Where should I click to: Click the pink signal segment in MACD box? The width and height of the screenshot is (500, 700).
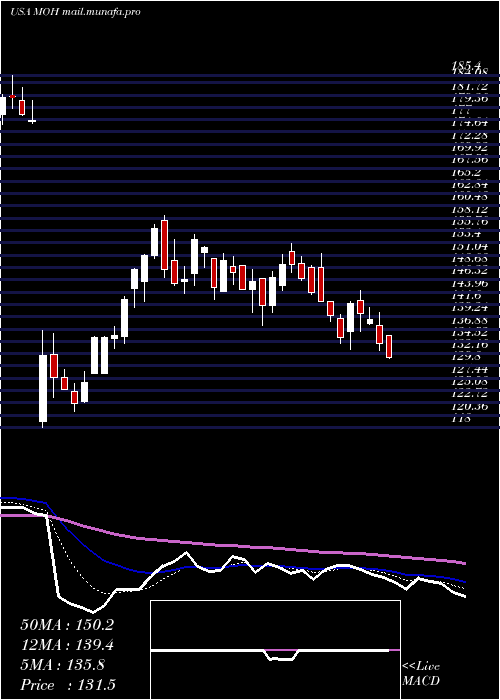tap(281, 650)
